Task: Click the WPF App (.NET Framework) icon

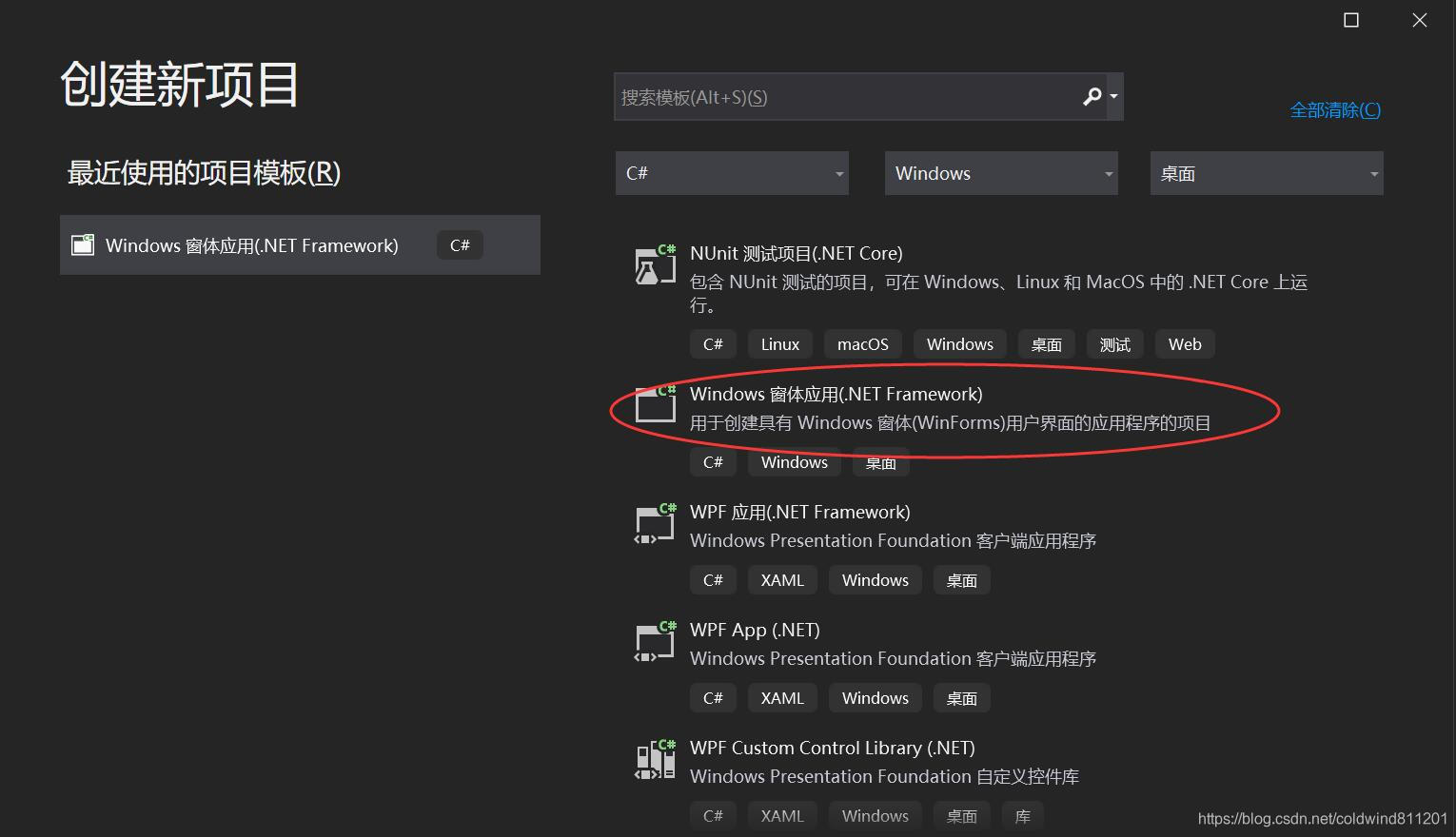Action: [x=655, y=523]
